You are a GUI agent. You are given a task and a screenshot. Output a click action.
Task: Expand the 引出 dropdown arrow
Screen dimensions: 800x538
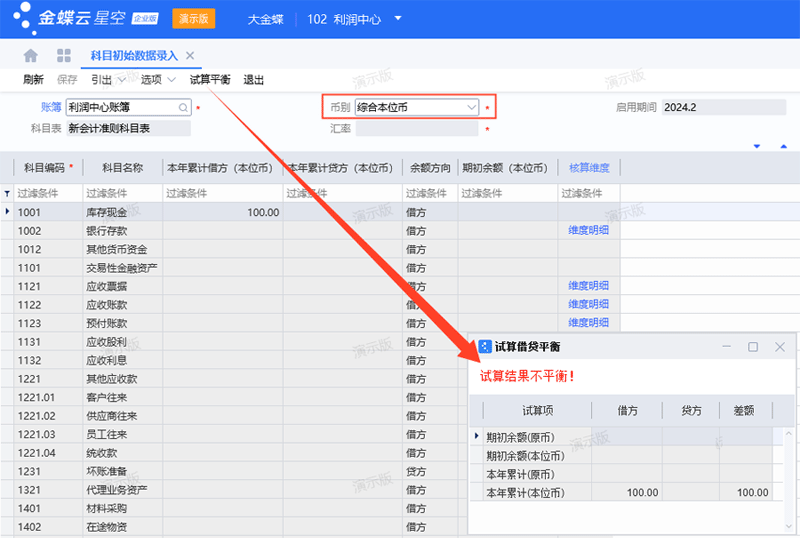coord(121,80)
